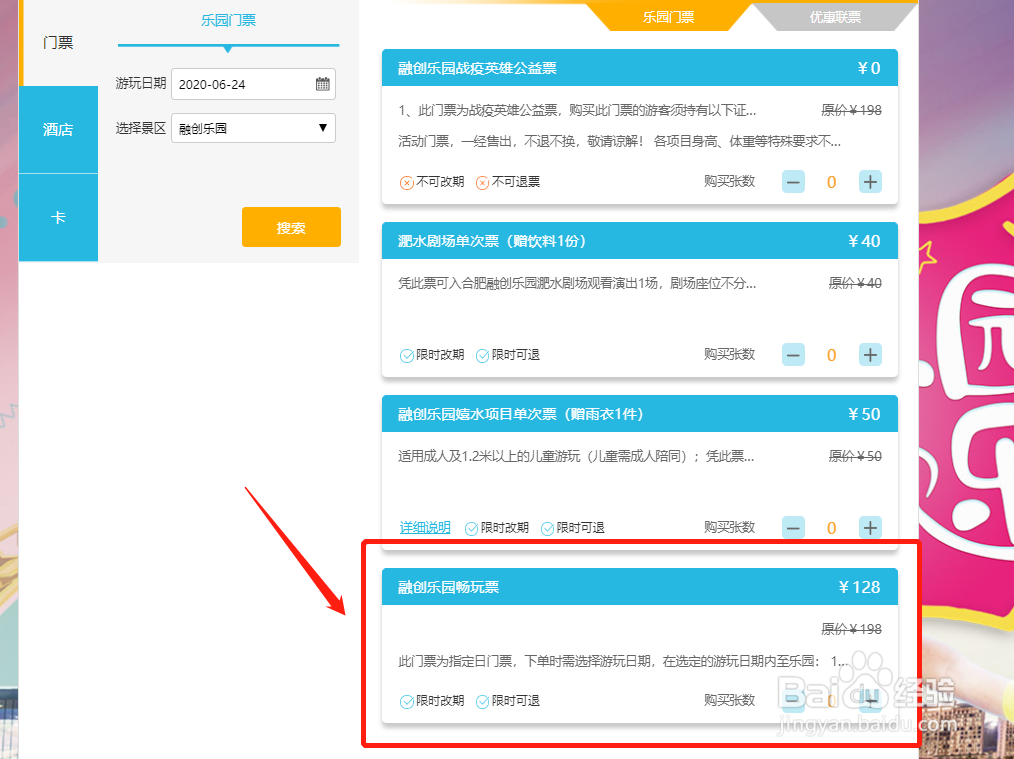Viewport: 1014px width, 759px height.
Task: Switch to the 优惠联票 tab
Action: tap(835, 17)
